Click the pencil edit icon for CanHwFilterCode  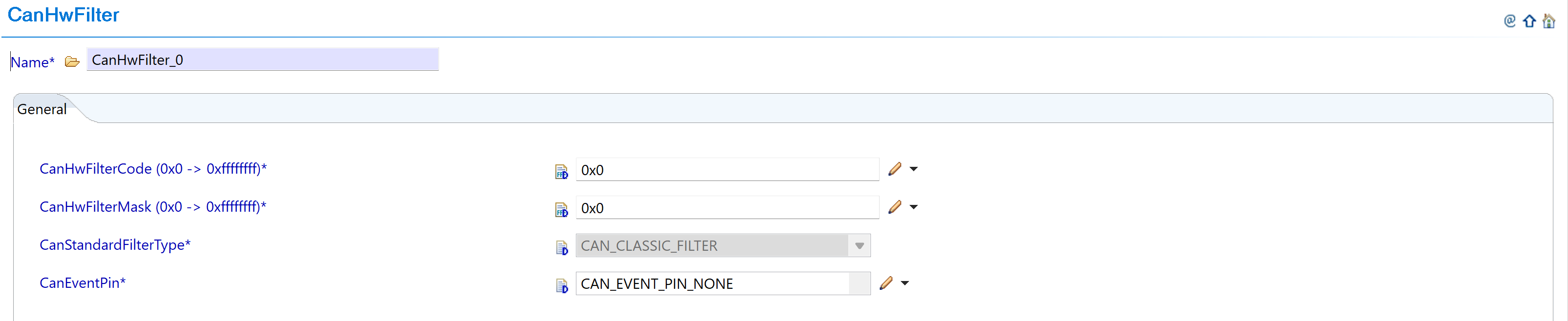pyautogui.click(x=894, y=168)
